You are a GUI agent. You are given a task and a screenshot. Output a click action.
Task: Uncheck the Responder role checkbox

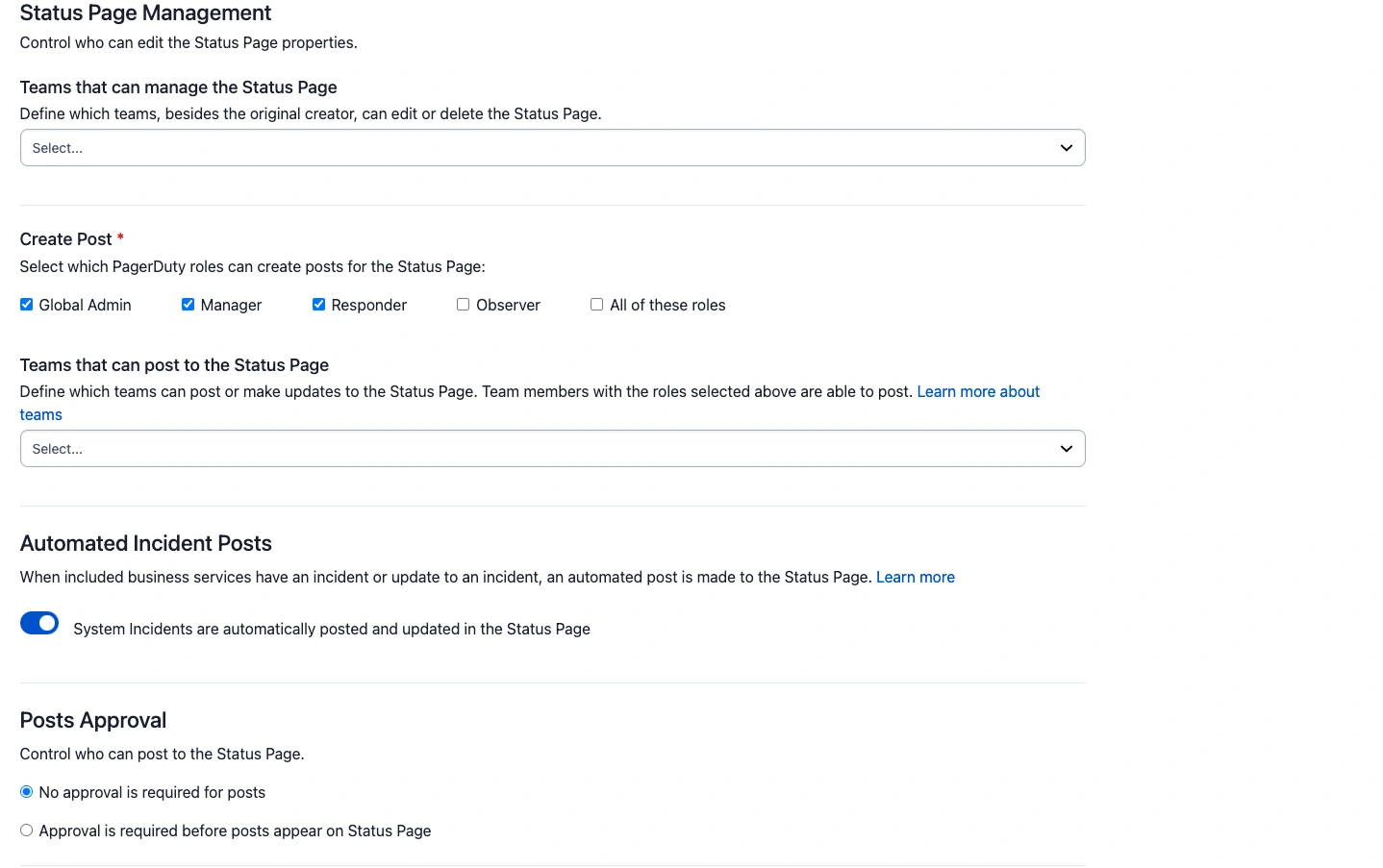pos(318,305)
